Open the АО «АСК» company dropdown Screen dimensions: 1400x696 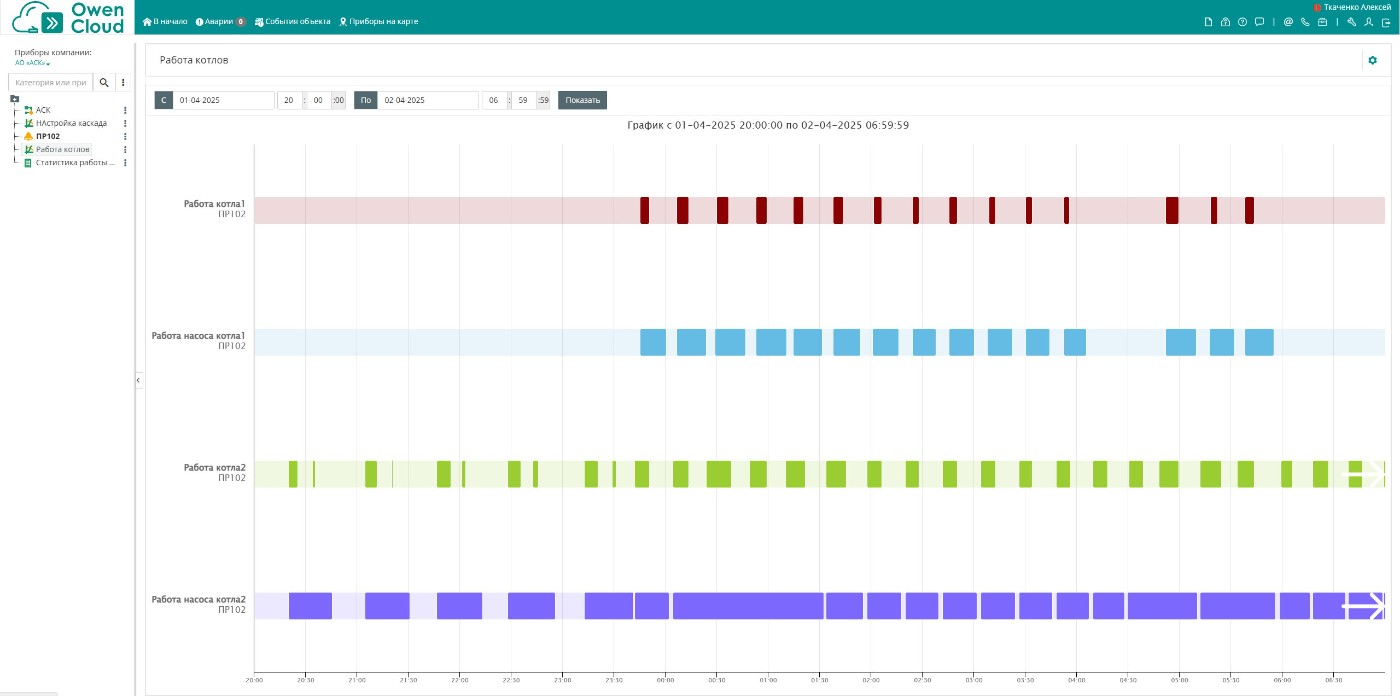tap(32, 63)
